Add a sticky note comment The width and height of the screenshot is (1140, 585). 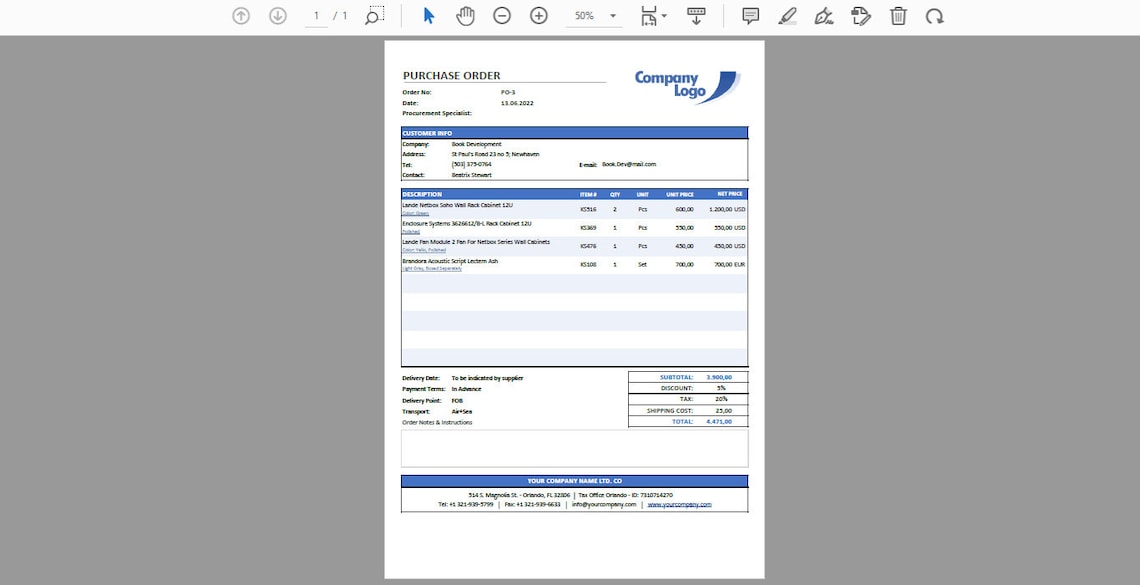(750, 16)
